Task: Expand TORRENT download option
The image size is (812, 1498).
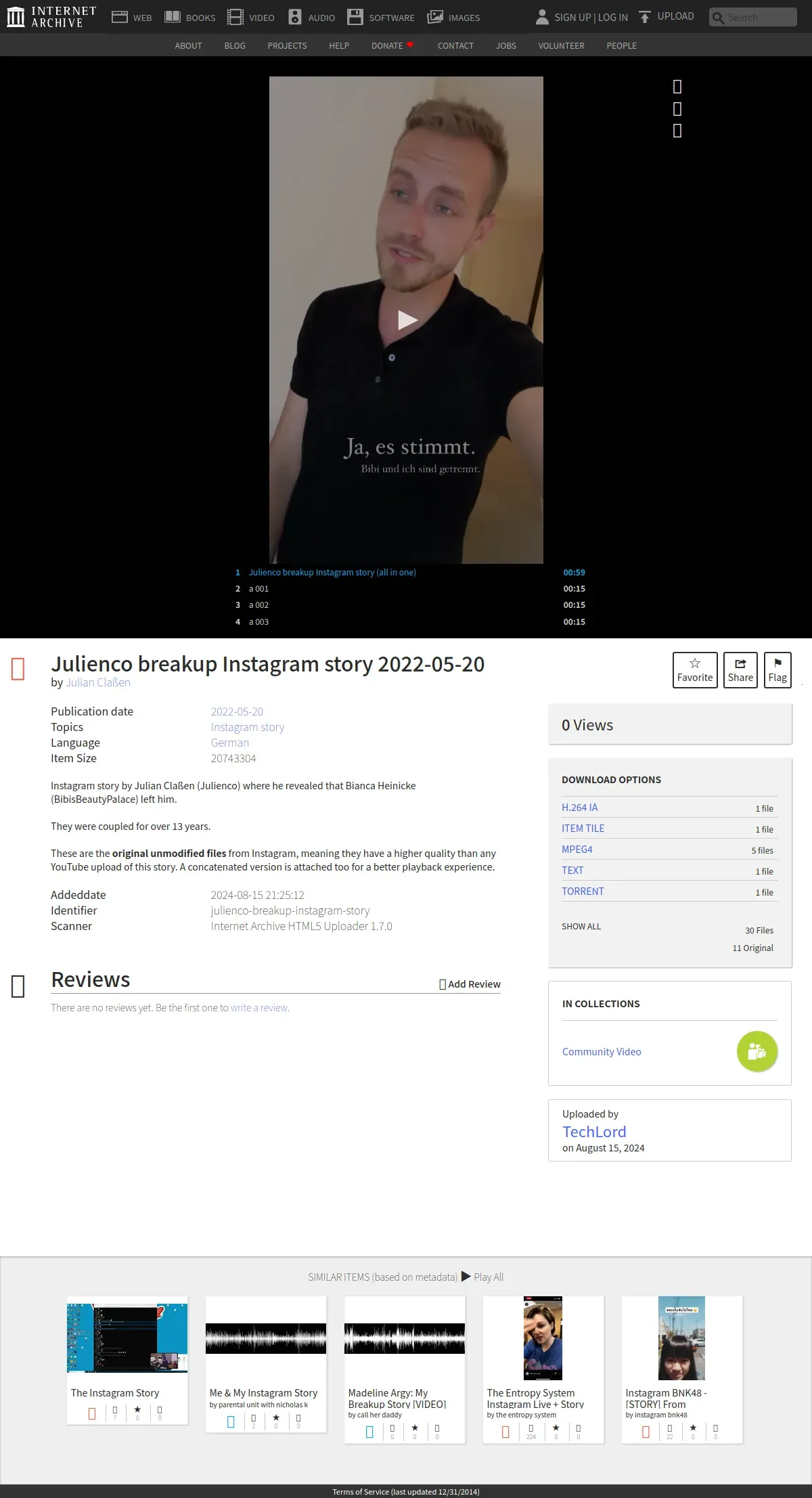Action: tap(583, 891)
